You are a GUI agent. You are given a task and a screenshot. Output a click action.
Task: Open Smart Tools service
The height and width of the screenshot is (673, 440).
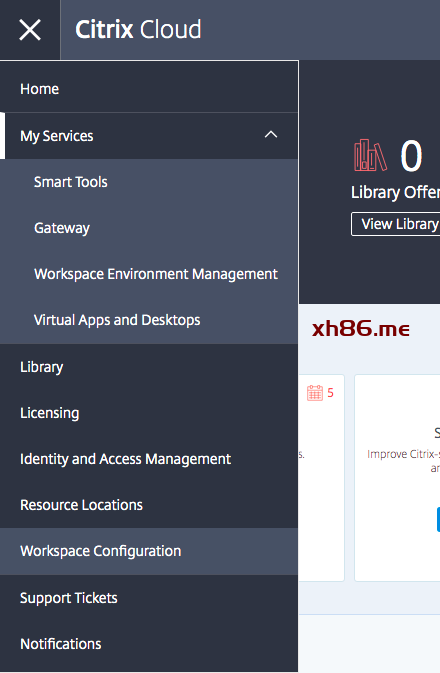149,182
